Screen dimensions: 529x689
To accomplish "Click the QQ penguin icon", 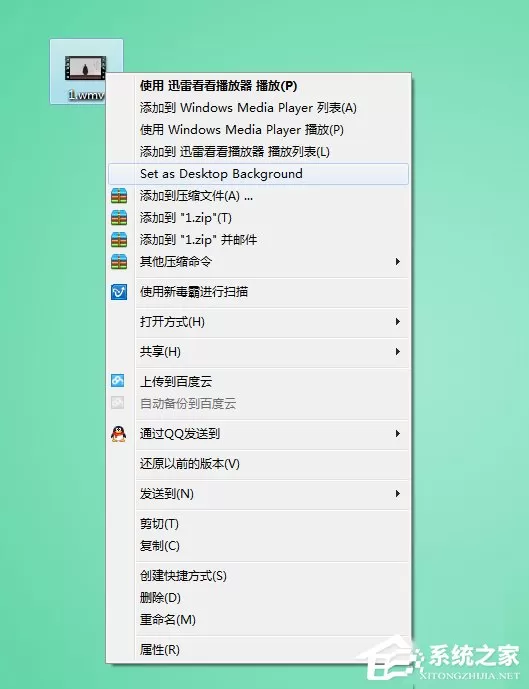I will tap(119, 434).
